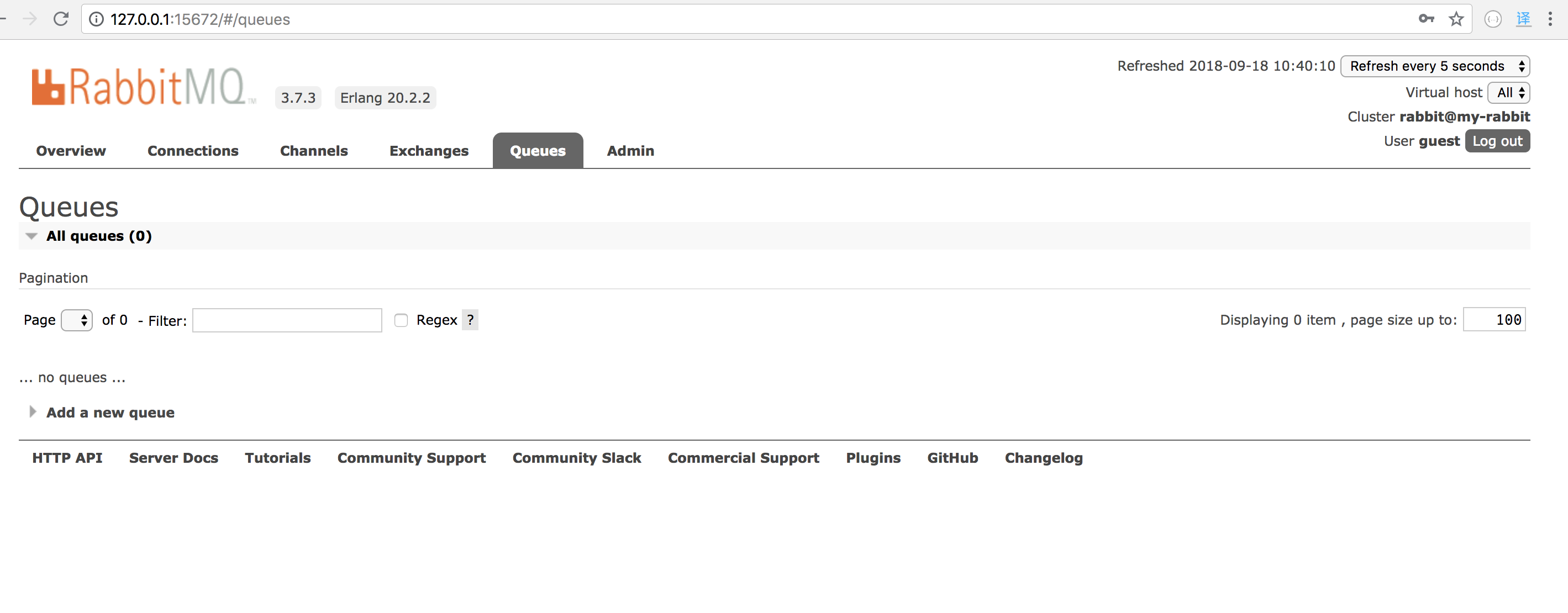The image size is (1568, 613).
Task: Click the Regex help question mark
Action: pyautogui.click(x=470, y=320)
